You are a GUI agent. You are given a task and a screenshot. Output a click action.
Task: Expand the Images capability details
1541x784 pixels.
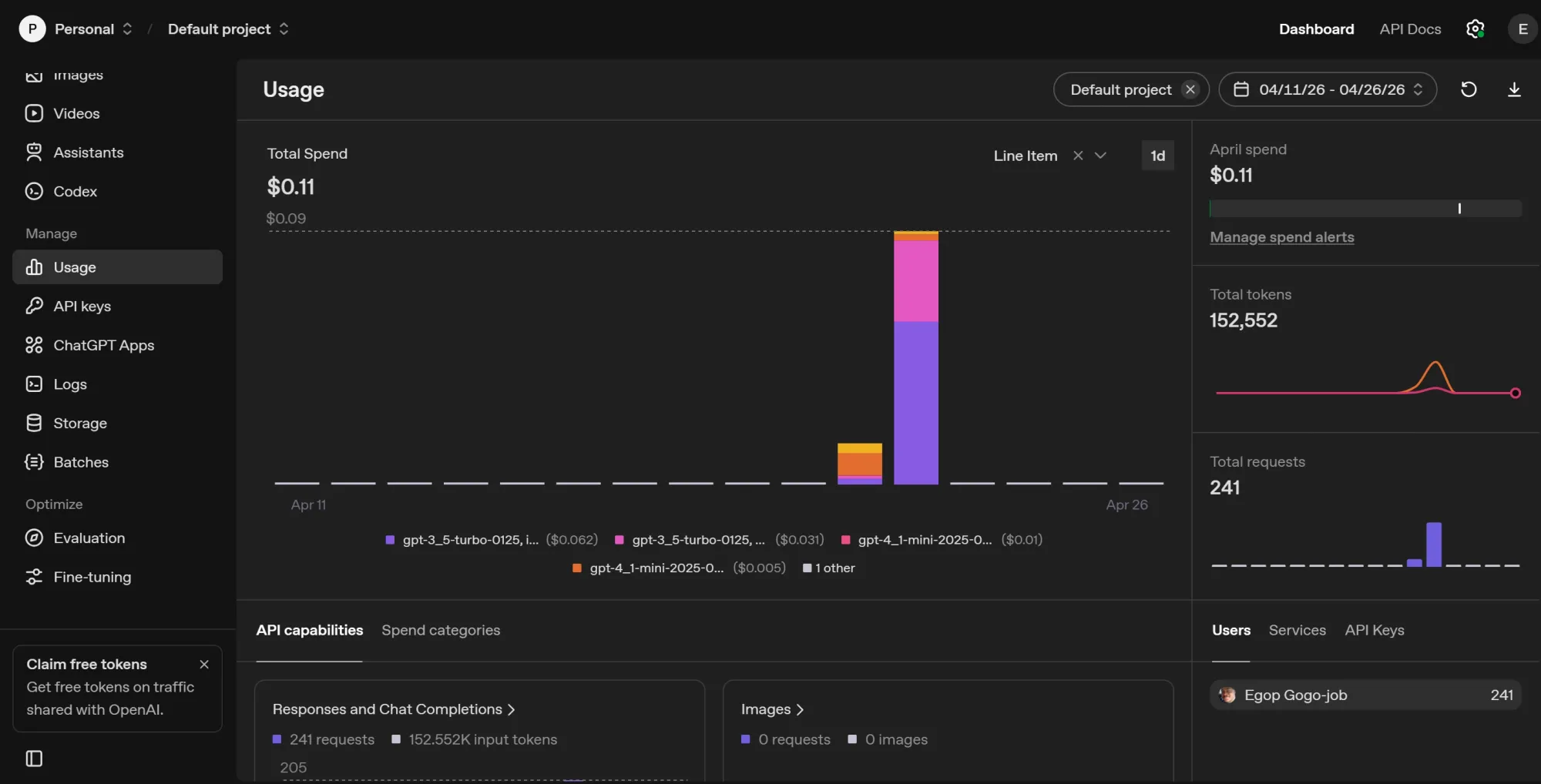click(772, 709)
